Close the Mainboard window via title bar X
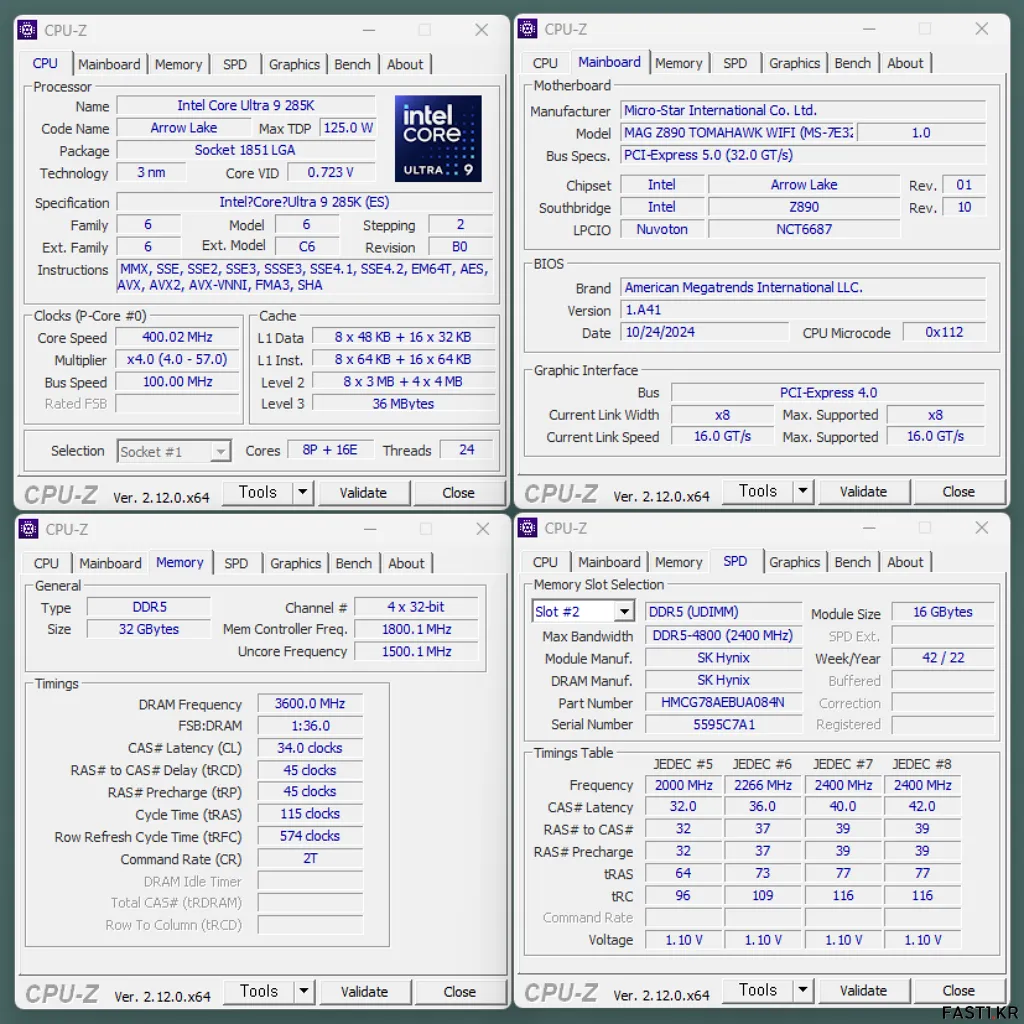 [982, 29]
